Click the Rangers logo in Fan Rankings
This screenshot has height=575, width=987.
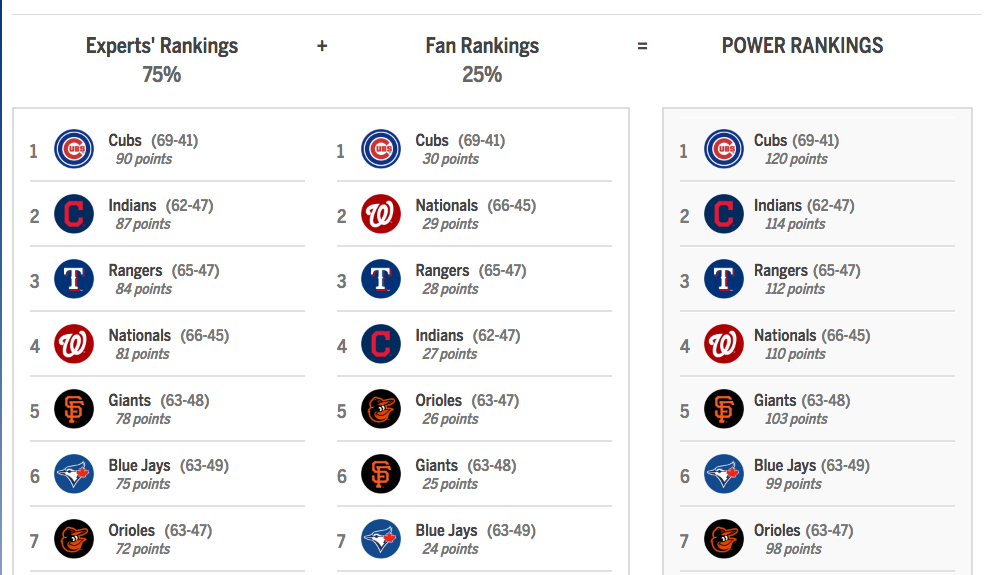[381, 280]
